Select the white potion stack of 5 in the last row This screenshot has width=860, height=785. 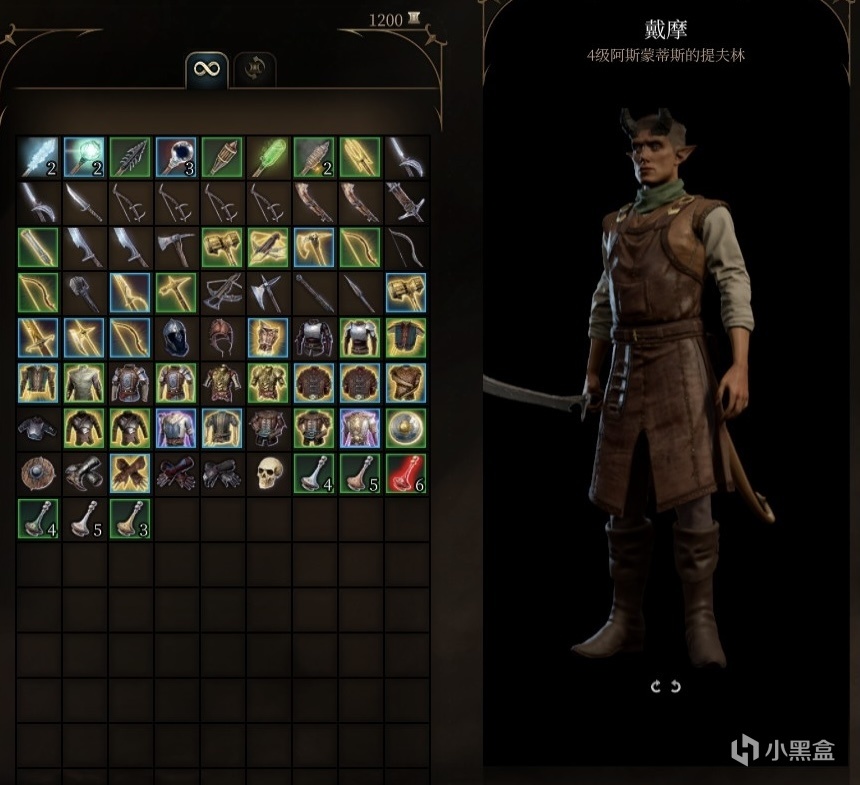coord(84,518)
